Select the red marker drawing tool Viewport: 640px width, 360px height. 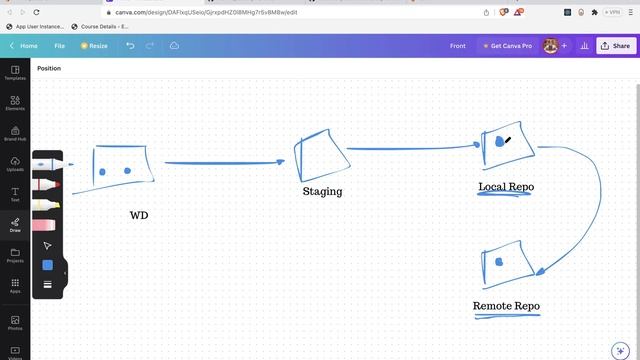coord(47,185)
